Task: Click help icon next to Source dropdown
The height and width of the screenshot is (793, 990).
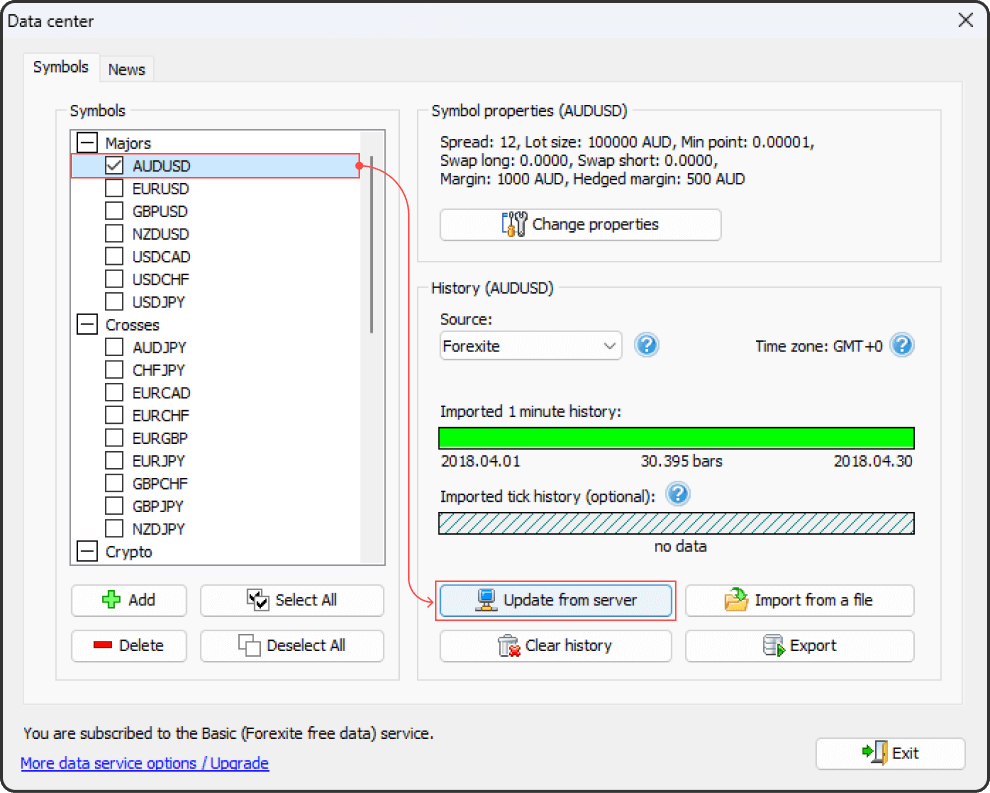Action: 647,346
